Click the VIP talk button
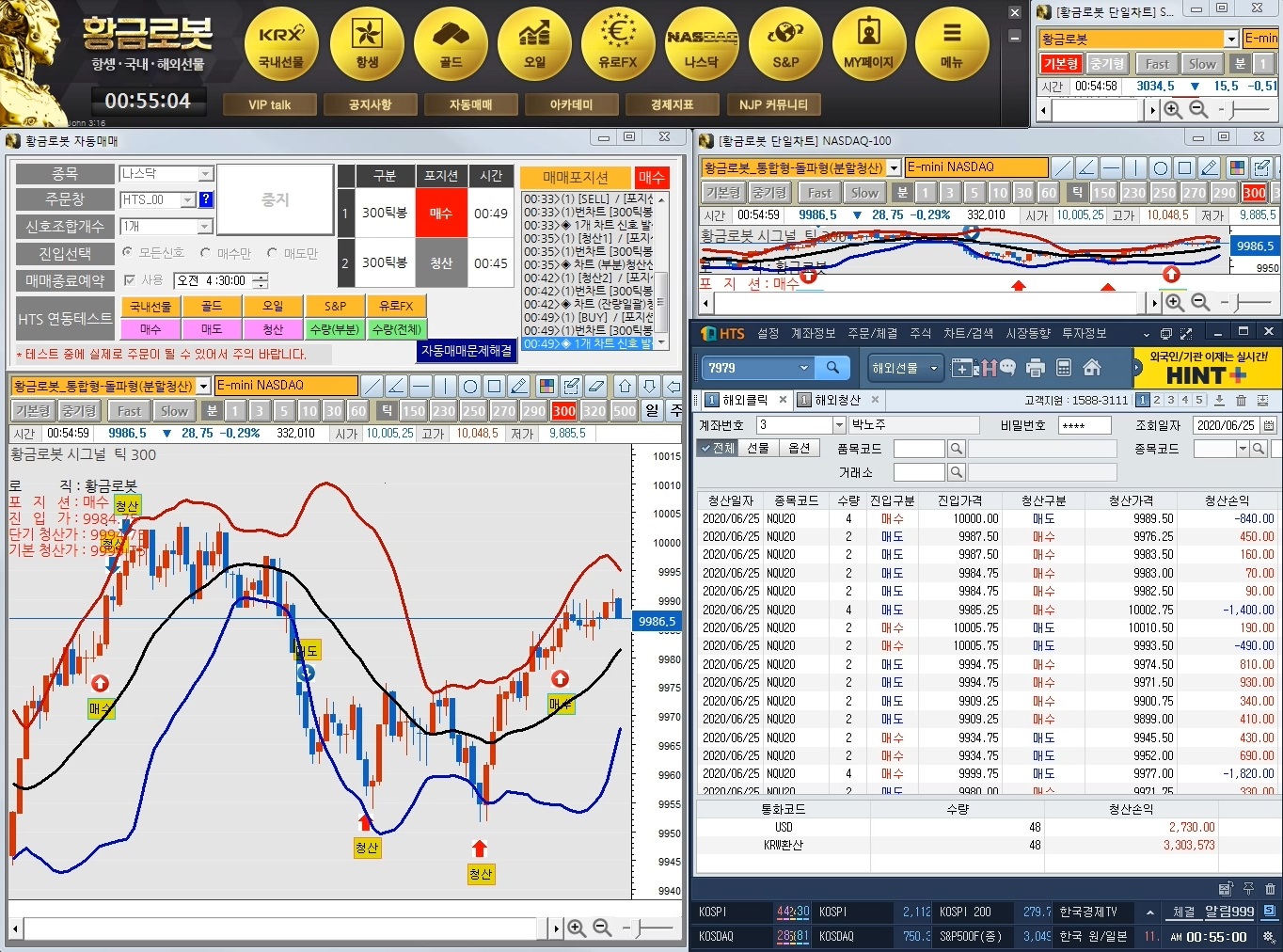Screen dimensions: 1283x952 (269, 104)
